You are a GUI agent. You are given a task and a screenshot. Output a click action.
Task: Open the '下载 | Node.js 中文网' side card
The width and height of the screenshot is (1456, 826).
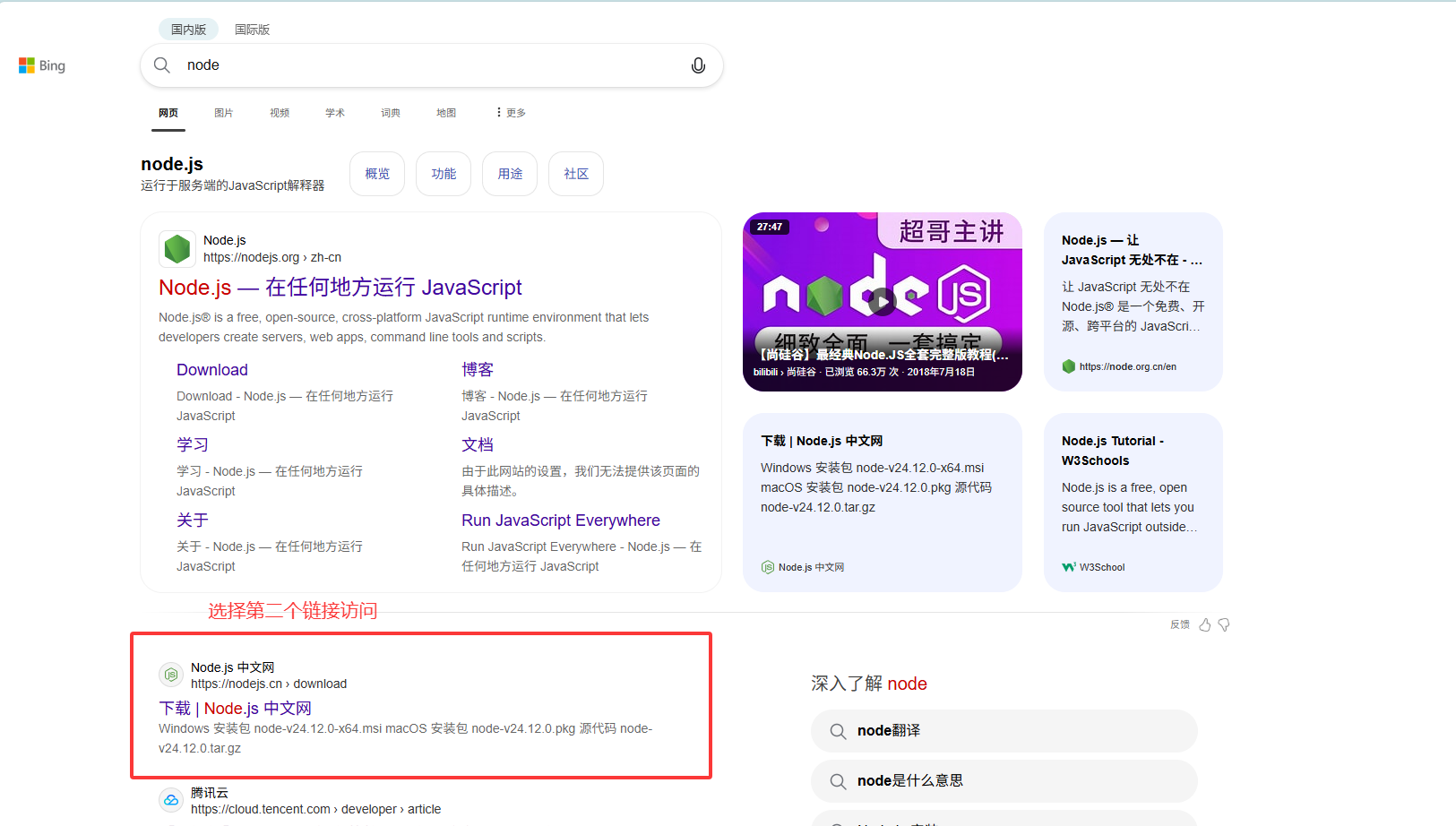pyautogui.click(x=883, y=503)
